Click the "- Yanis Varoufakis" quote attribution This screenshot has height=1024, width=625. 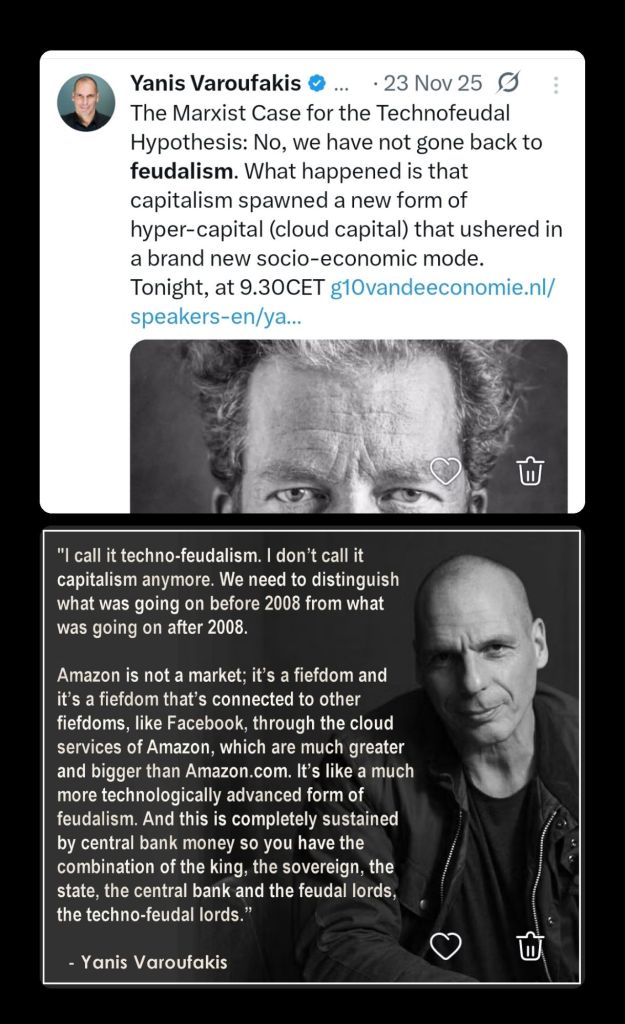tap(148, 963)
